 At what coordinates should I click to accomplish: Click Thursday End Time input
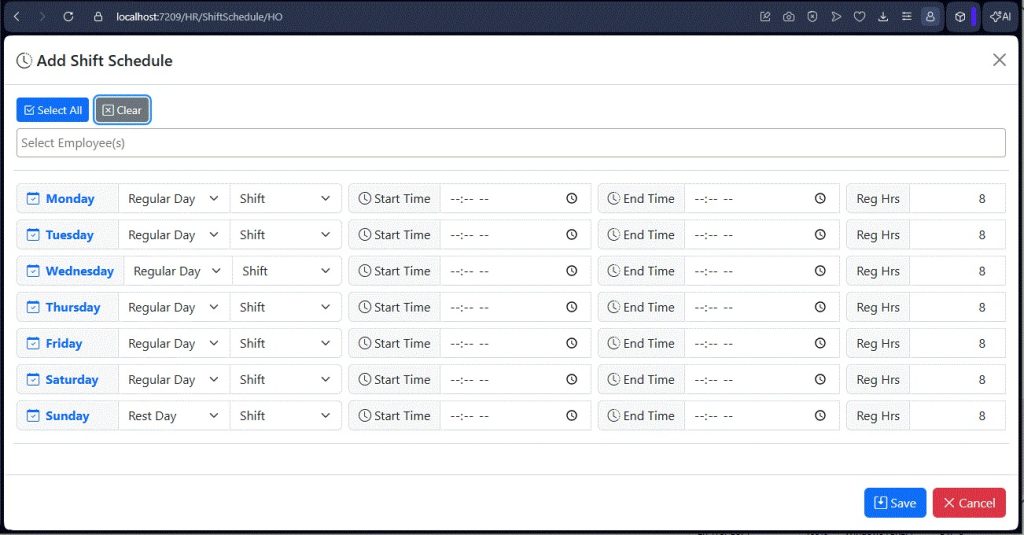click(761, 307)
